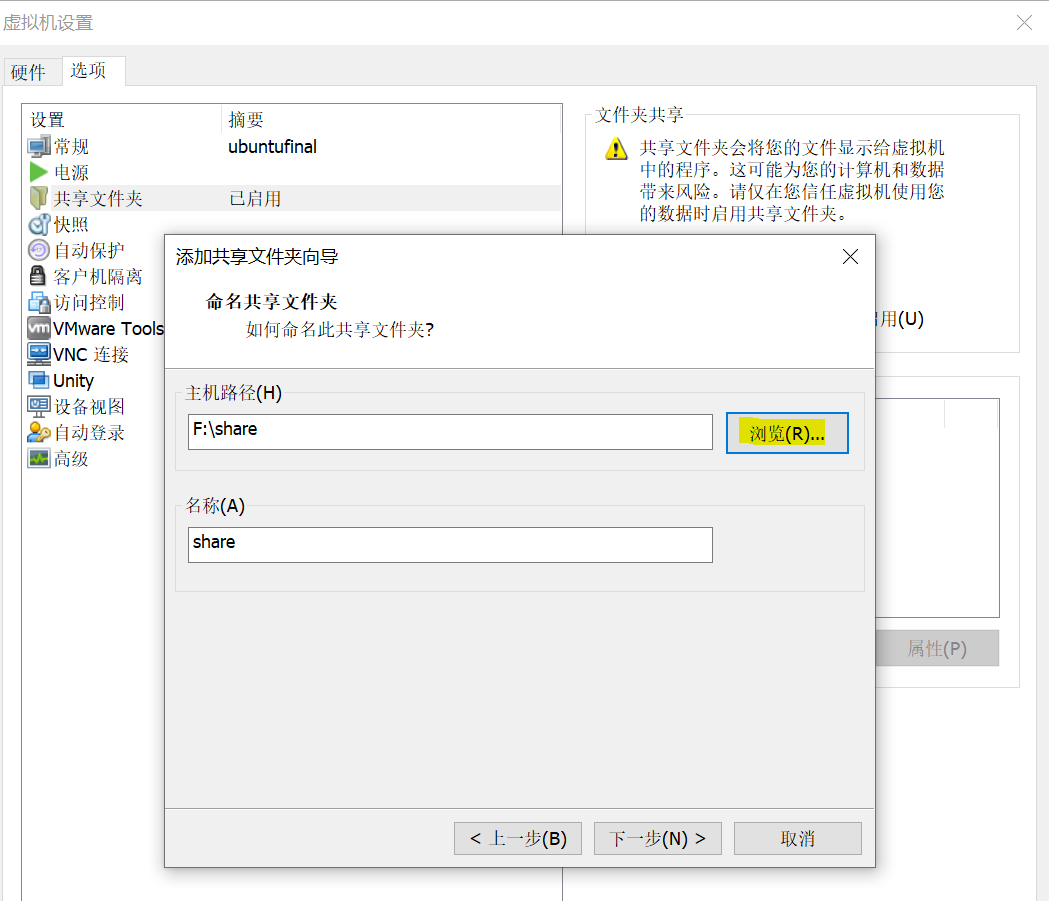Click the VNC 连接 monitor icon
This screenshot has width=1049, height=901.
click(x=40, y=354)
